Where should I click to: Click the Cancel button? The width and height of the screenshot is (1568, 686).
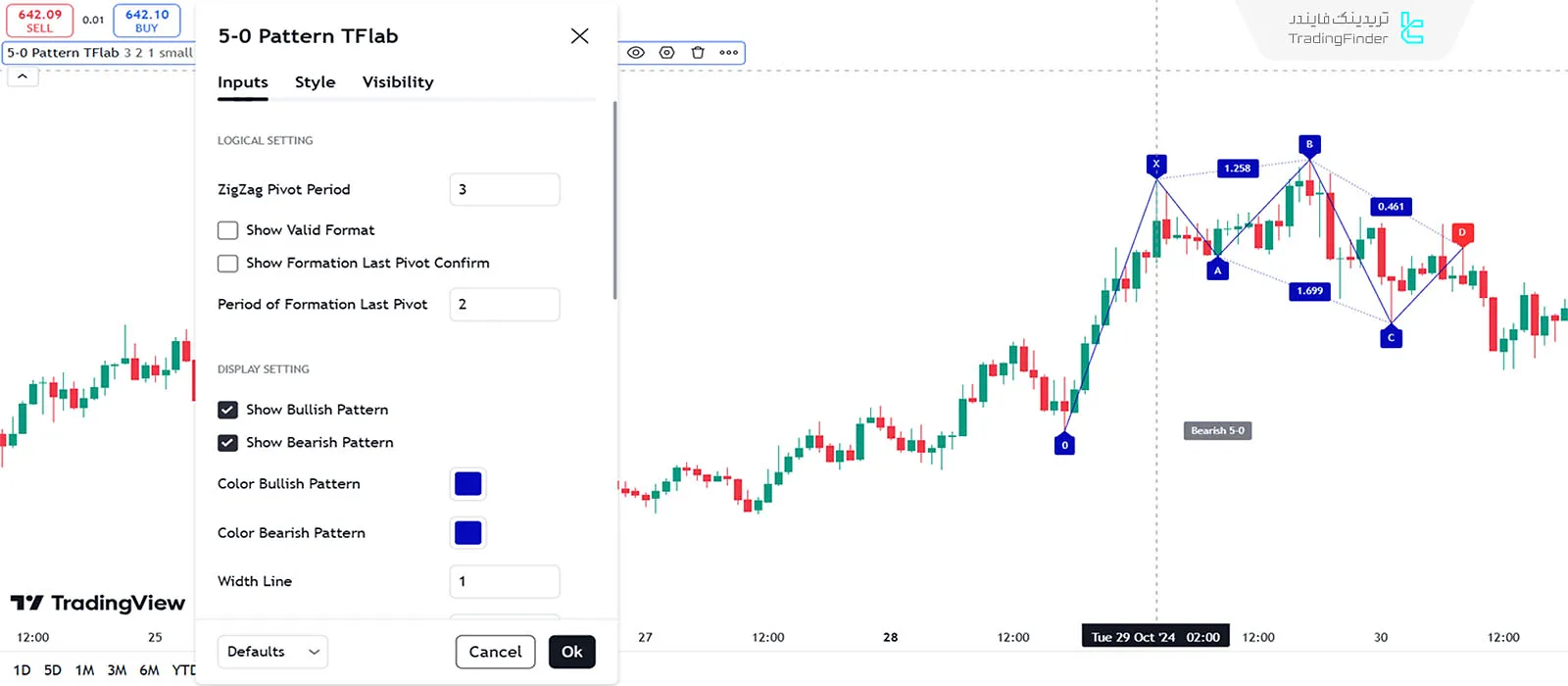[495, 652]
